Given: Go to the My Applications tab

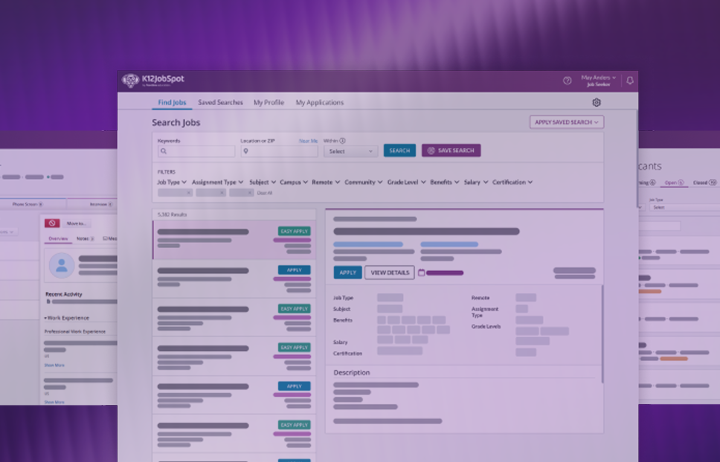Looking at the screenshot, I should tap(318, 102).
